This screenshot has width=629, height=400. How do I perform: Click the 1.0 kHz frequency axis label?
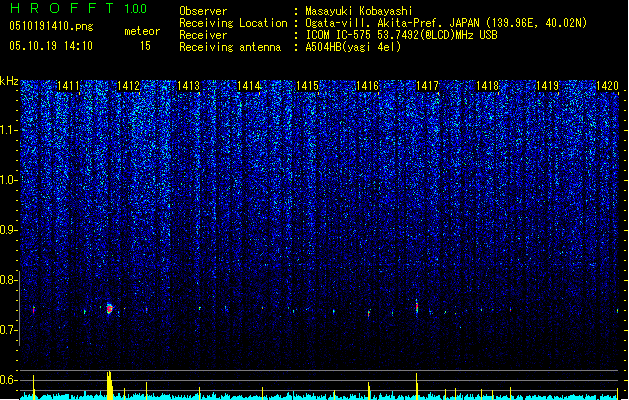point(8,180)
